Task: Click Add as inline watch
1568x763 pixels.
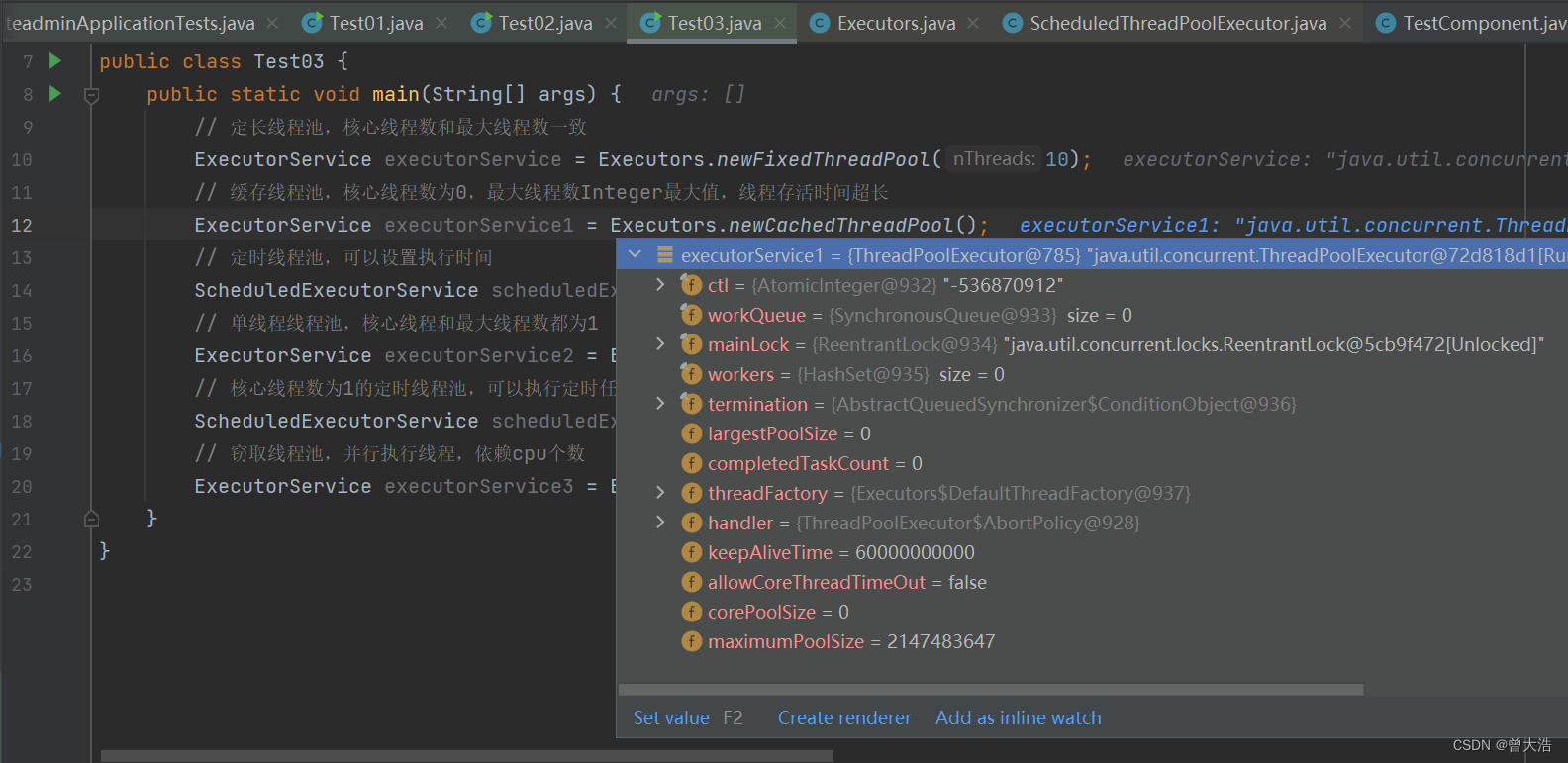Action: point(1018,718)
